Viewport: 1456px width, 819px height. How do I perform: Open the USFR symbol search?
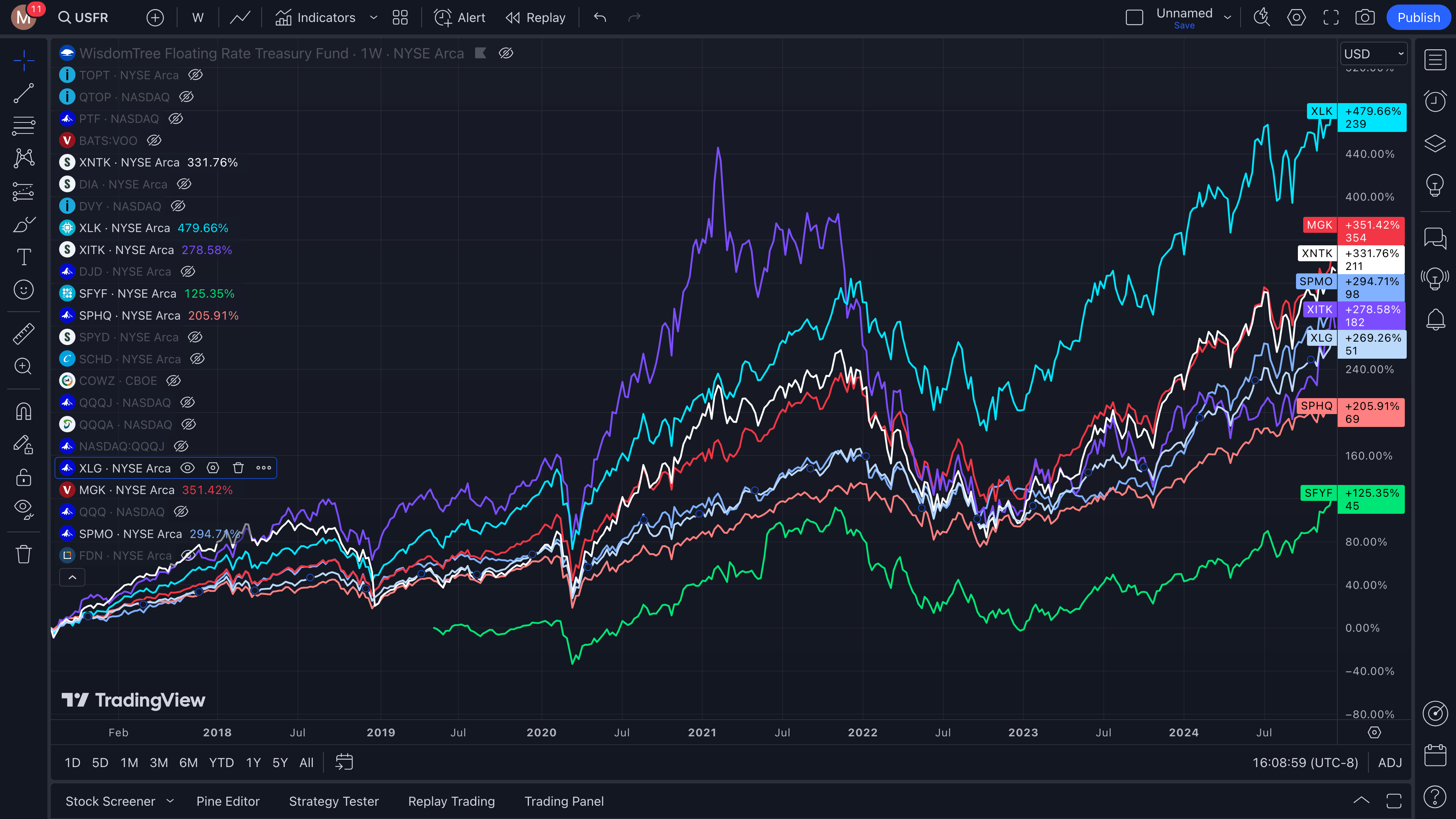(x=83, y=17)
